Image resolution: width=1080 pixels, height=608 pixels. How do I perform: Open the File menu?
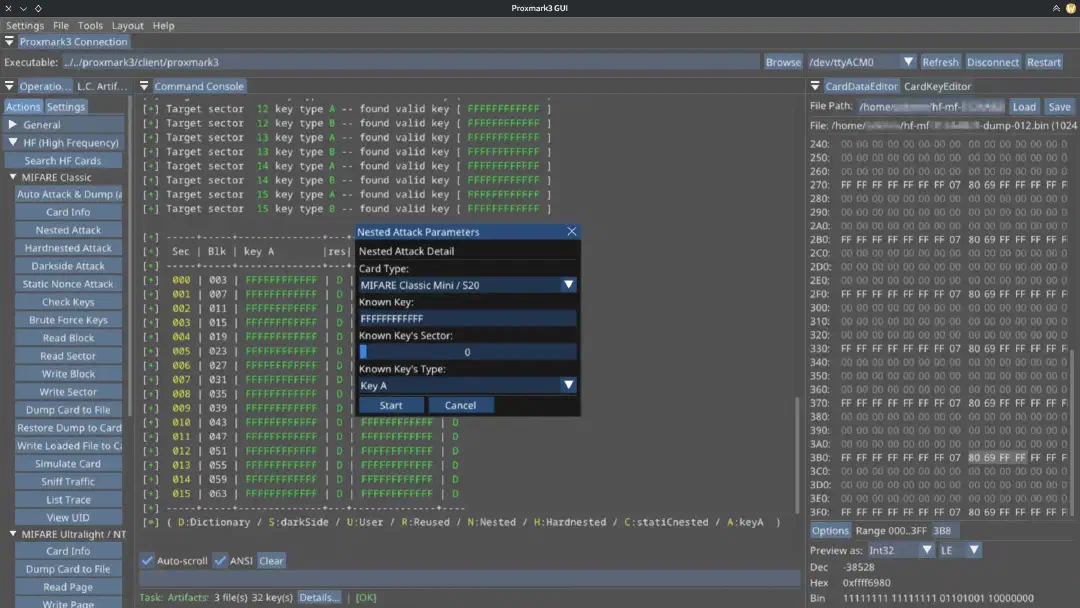[x=61, y=25]
